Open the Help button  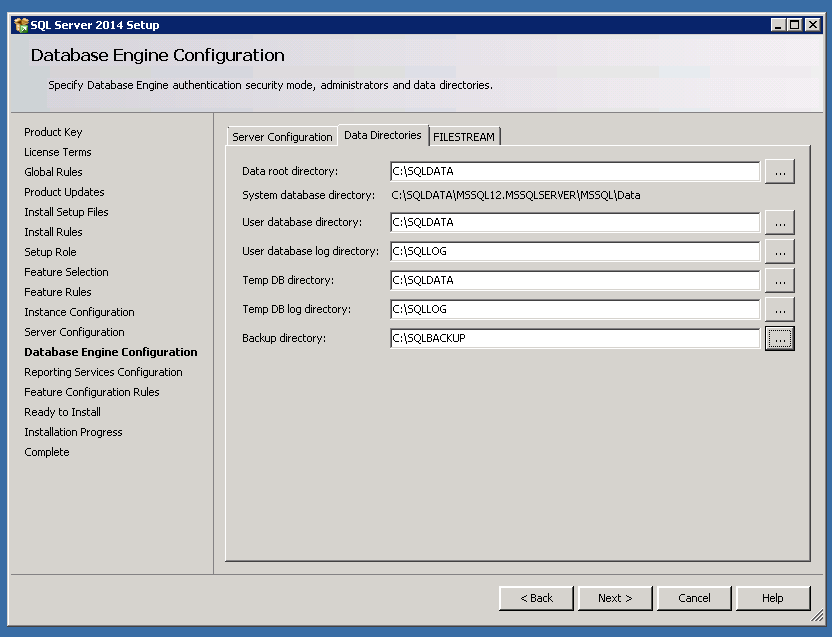point(772,598)
